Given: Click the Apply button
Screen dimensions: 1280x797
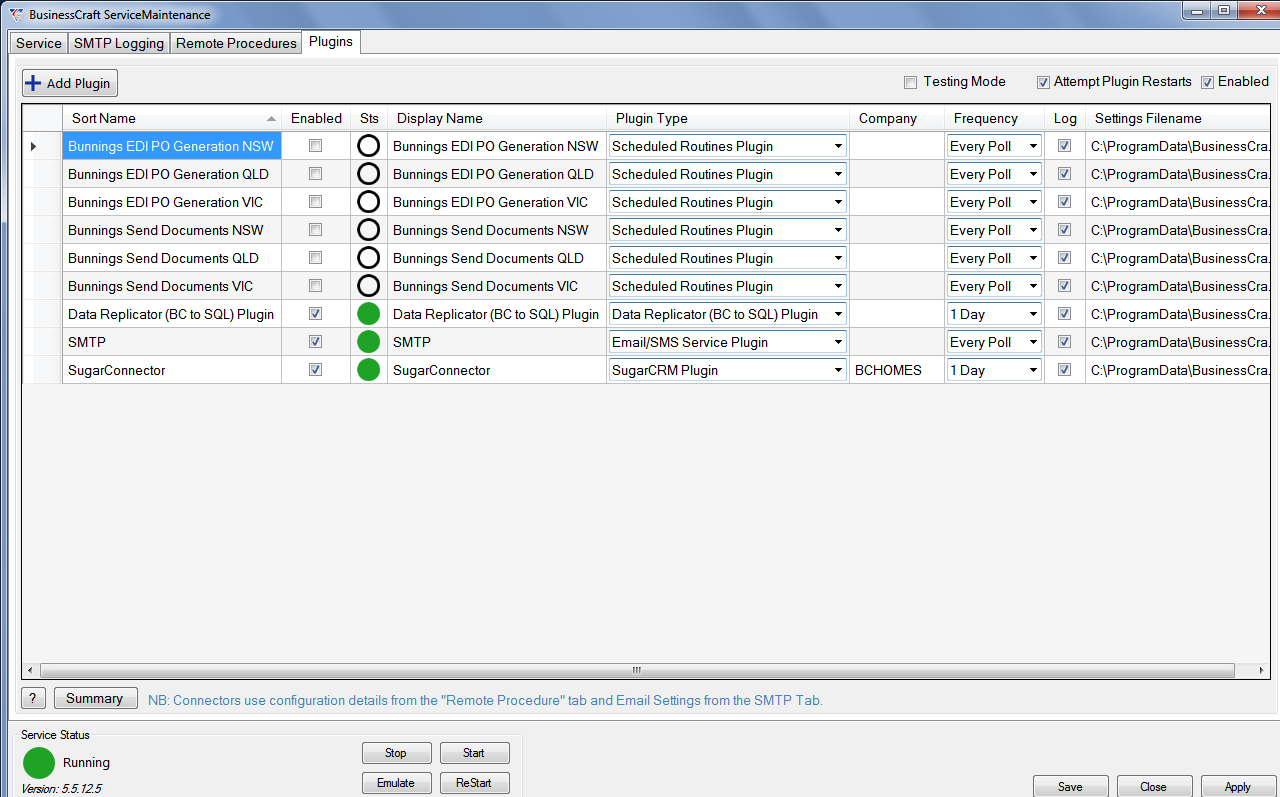Looking at the screenshot, I should pyautogui.click(x=1238, y=786).
